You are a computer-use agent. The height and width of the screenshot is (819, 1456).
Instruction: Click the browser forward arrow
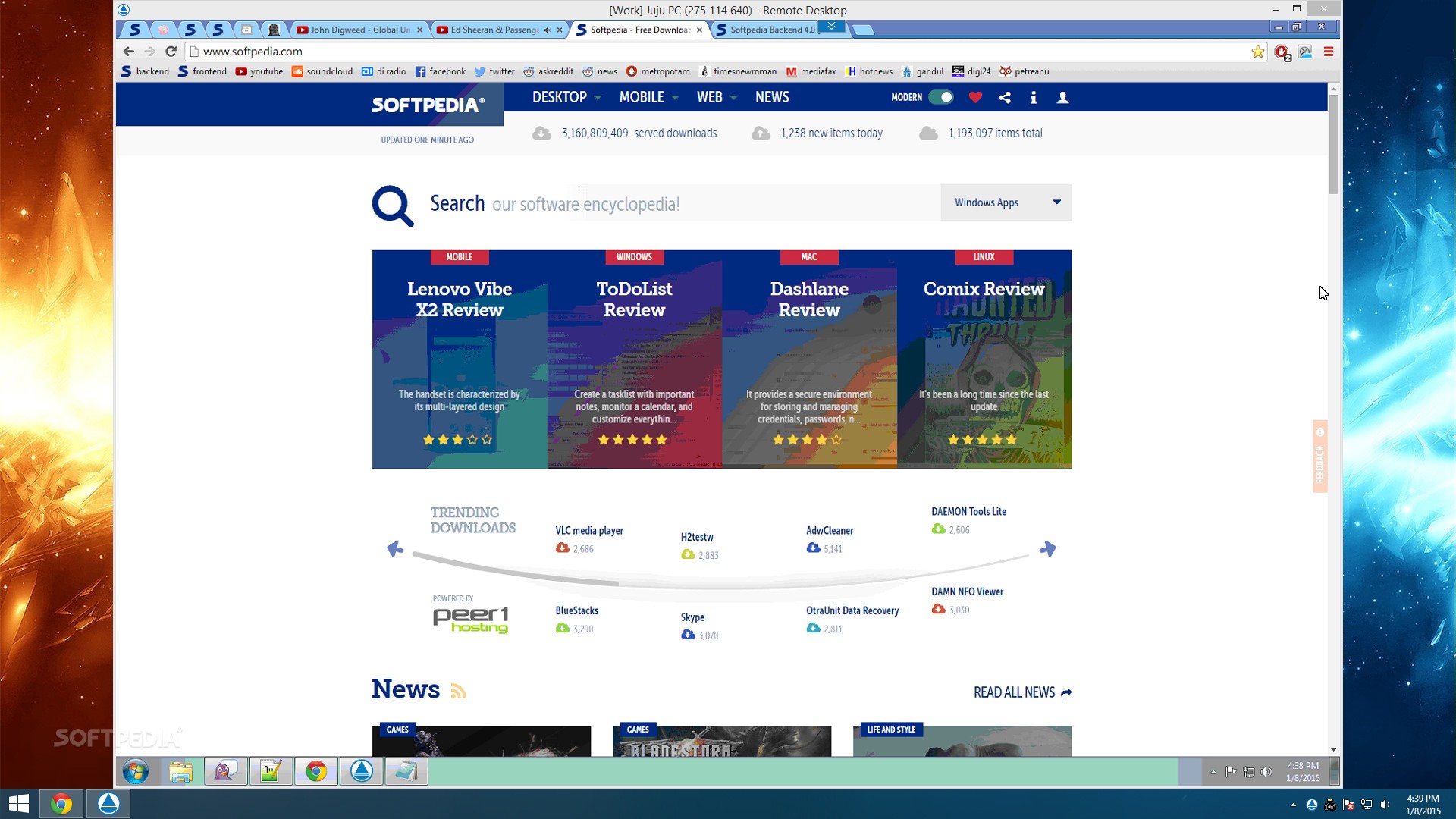point(149,52)
